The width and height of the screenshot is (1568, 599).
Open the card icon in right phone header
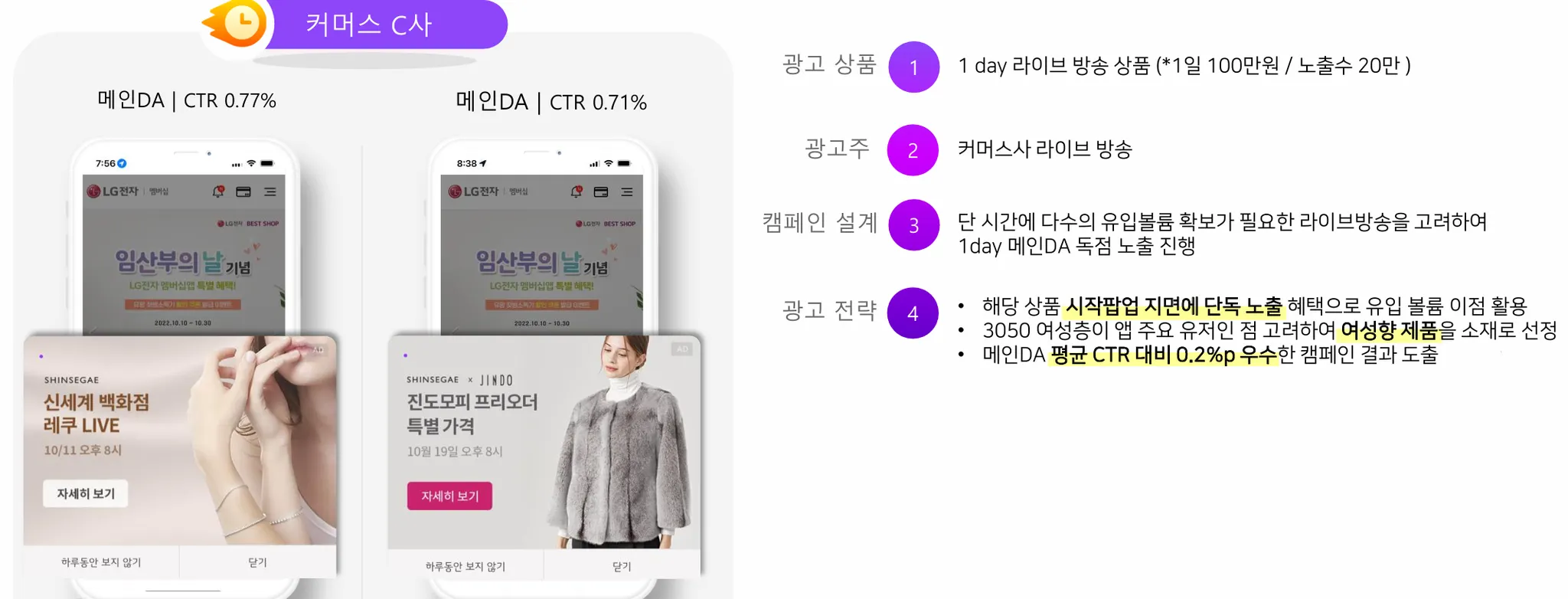tap(601, 192)
